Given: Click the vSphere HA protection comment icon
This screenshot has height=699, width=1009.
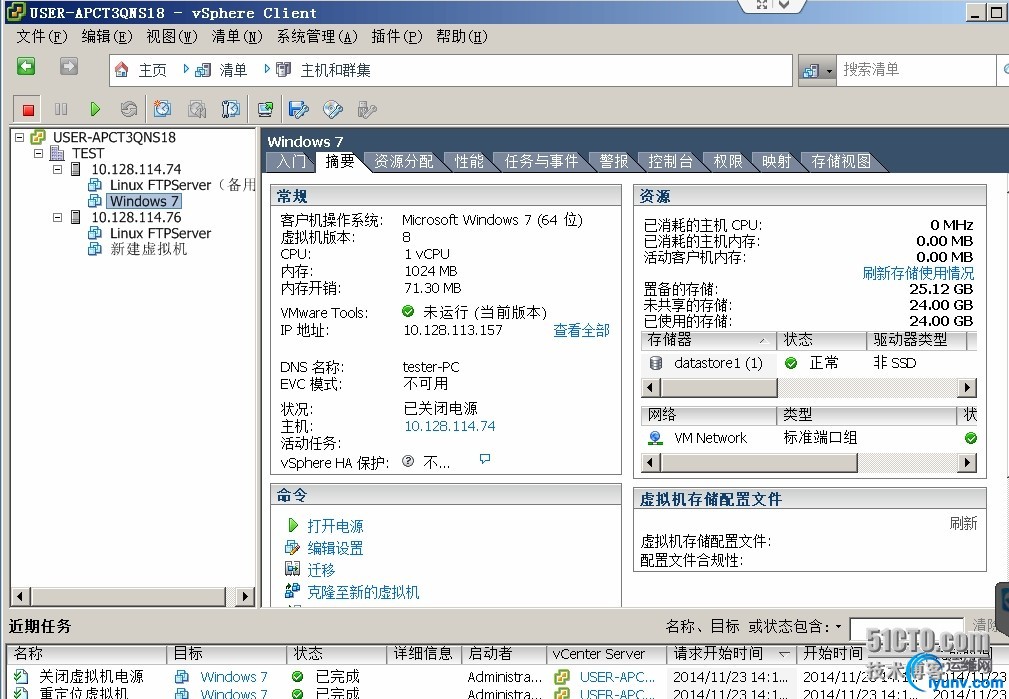Looking at the screenshot, I should [x=485, y=459].
